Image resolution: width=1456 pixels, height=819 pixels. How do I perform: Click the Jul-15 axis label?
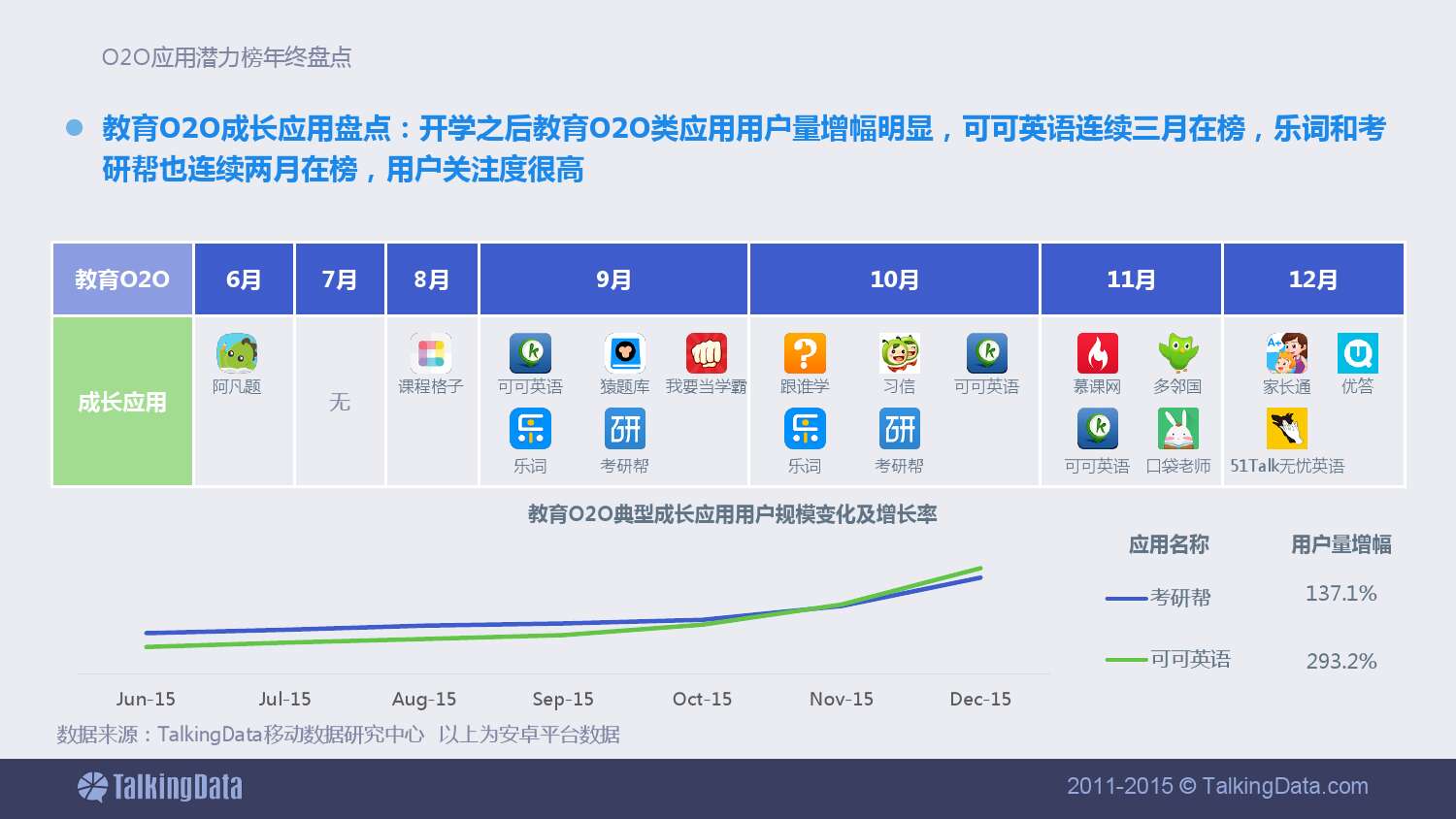(x=284, y=699)
